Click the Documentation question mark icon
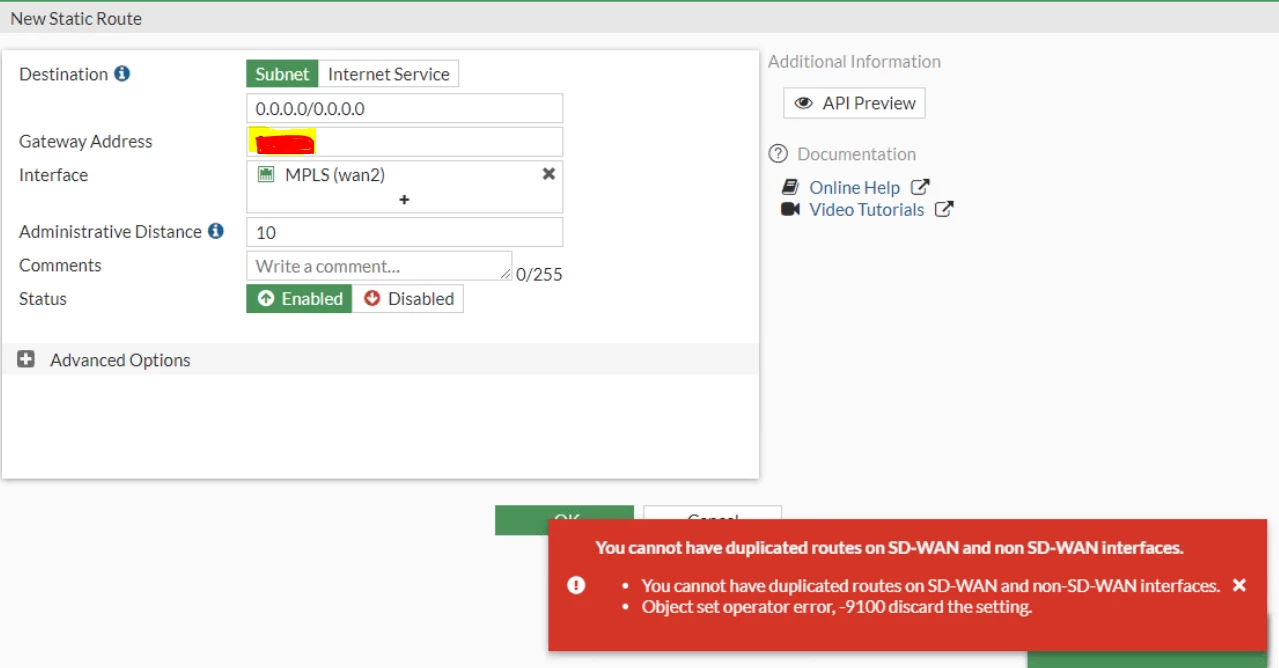The height and width of the screenshot is (668, 1279). [x=778, y=154]
